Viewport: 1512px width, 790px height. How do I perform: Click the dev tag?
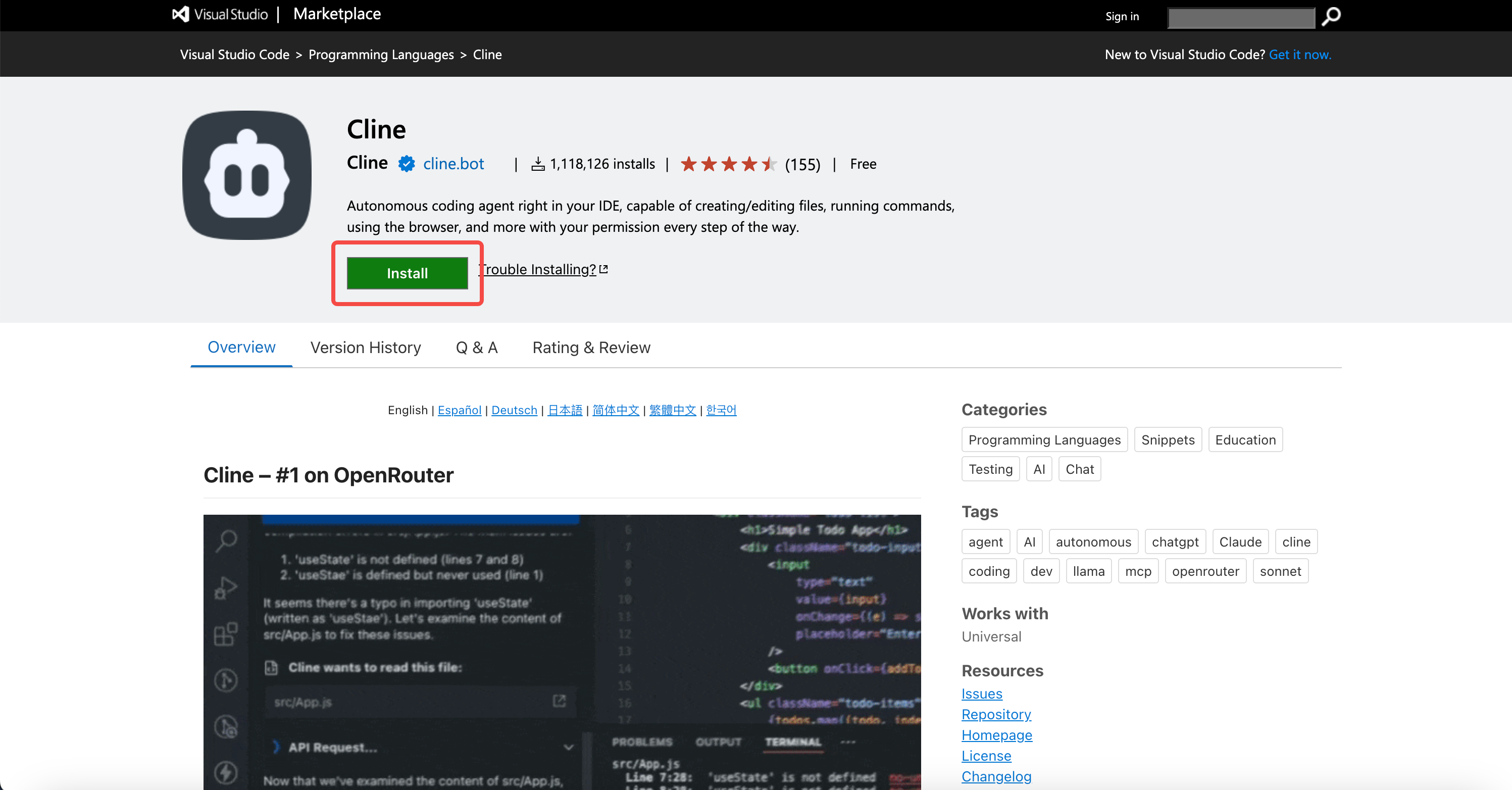coord(1041,571)
